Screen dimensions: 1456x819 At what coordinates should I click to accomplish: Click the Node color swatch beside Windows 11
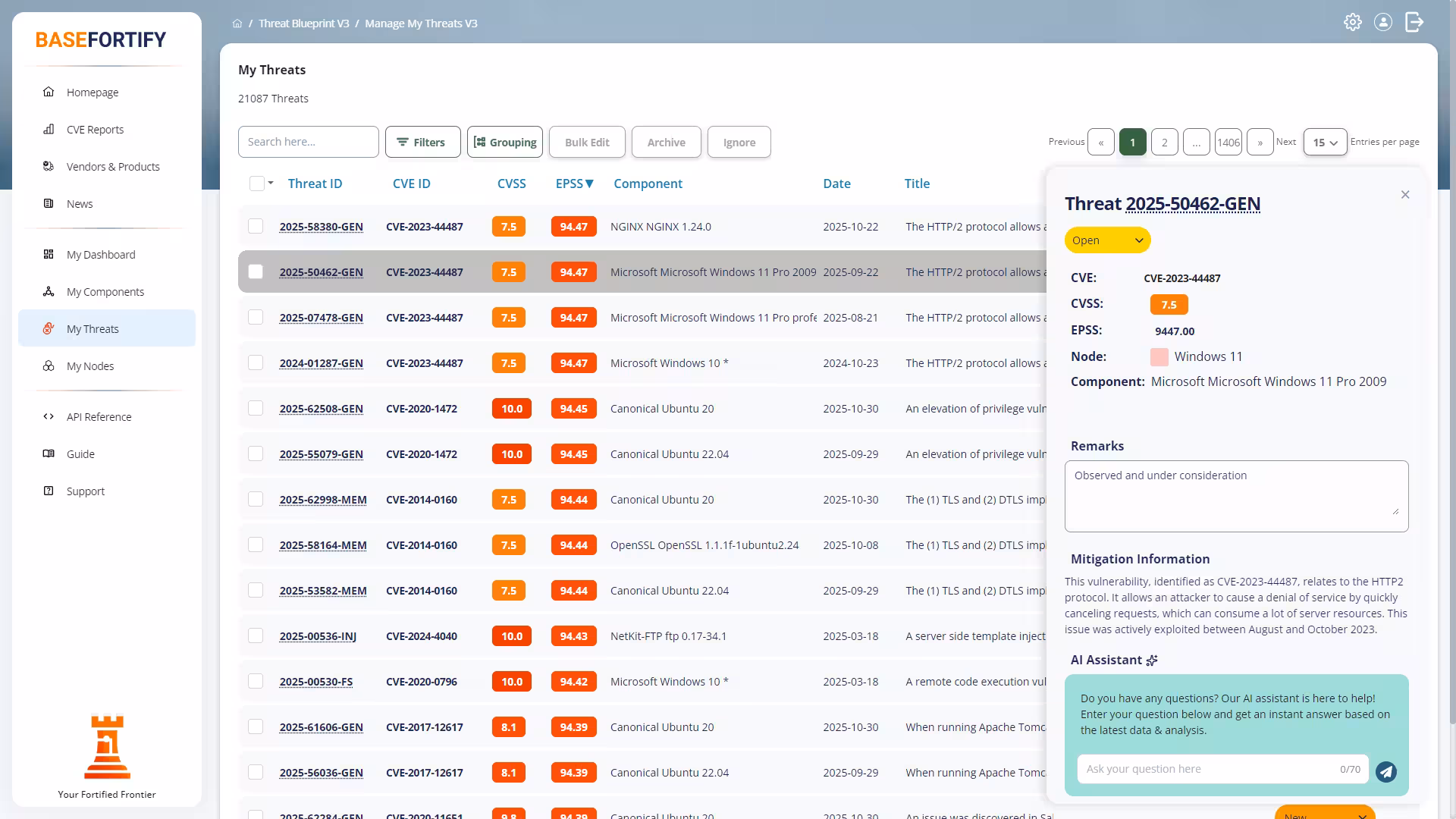pos(1159,356)
